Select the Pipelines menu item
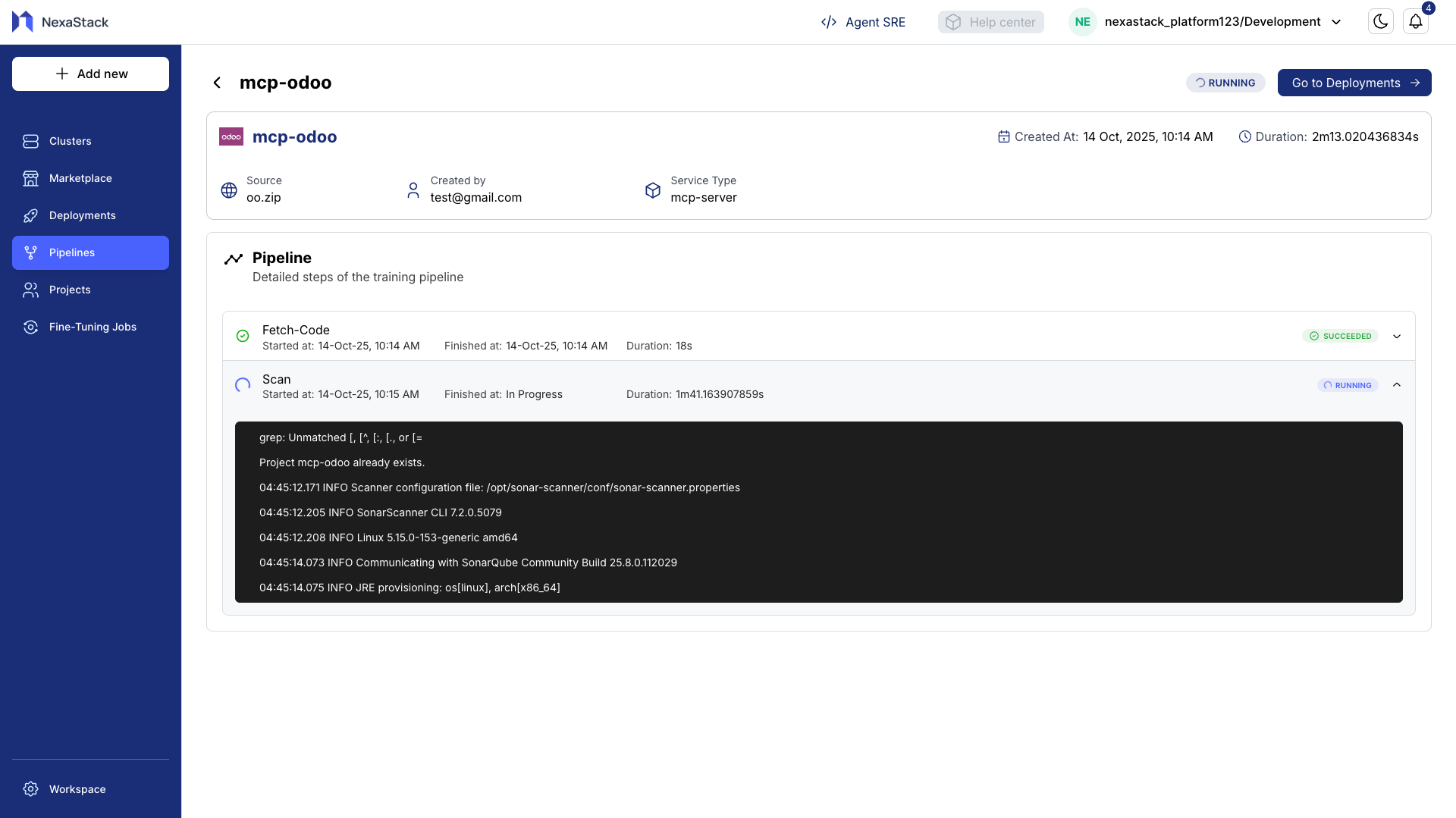This screenshot has width=1456, height=818. coord(72,252)
